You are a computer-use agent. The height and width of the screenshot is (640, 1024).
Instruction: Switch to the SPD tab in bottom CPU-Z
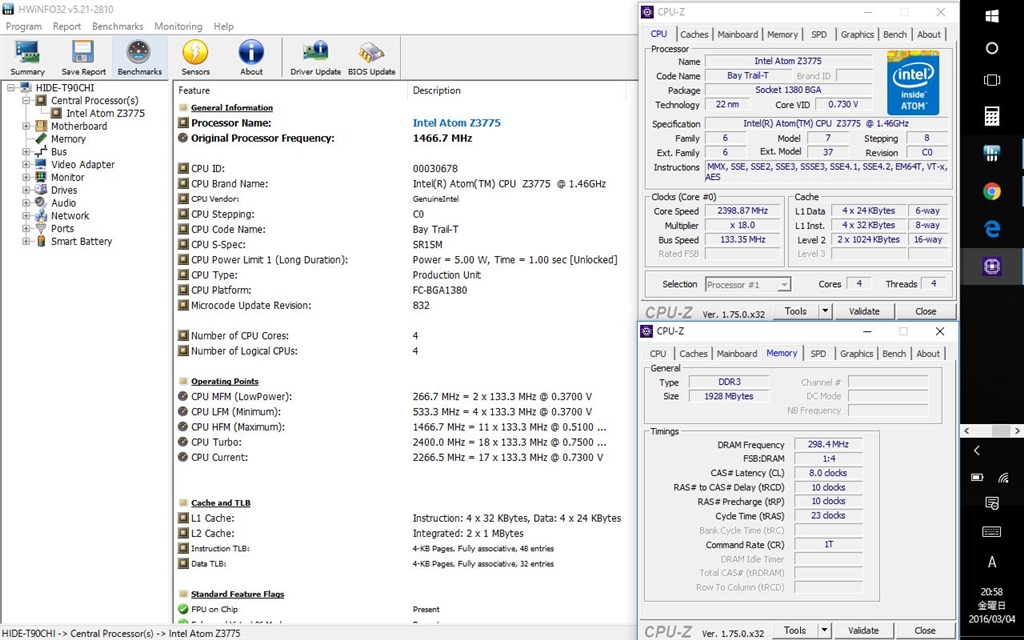[818, 353]
